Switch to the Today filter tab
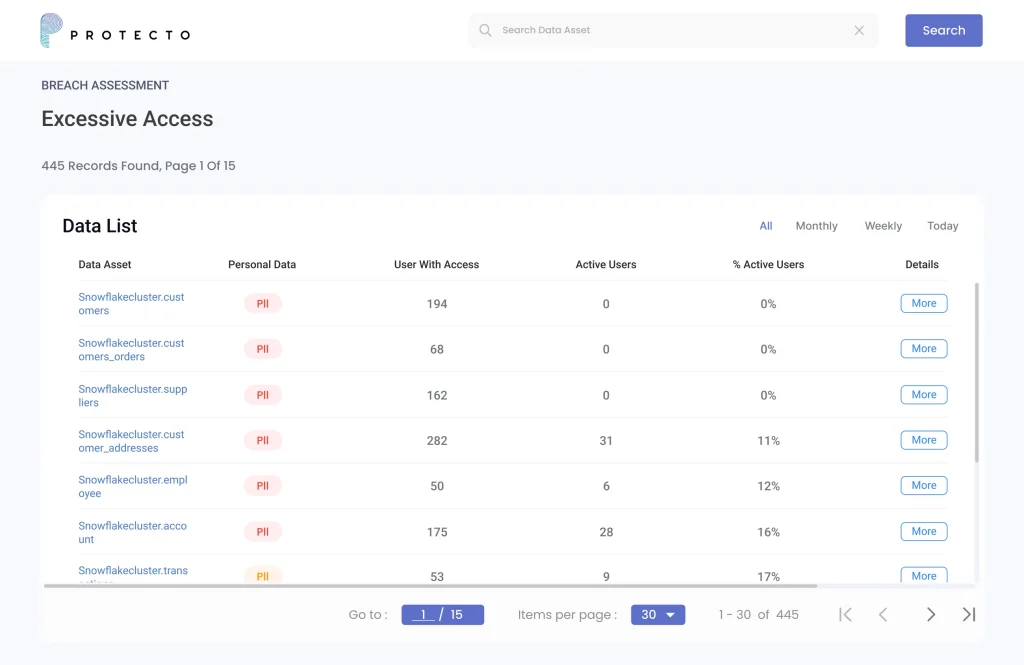This screenshot has height=665, width=1024. (942, 226)
